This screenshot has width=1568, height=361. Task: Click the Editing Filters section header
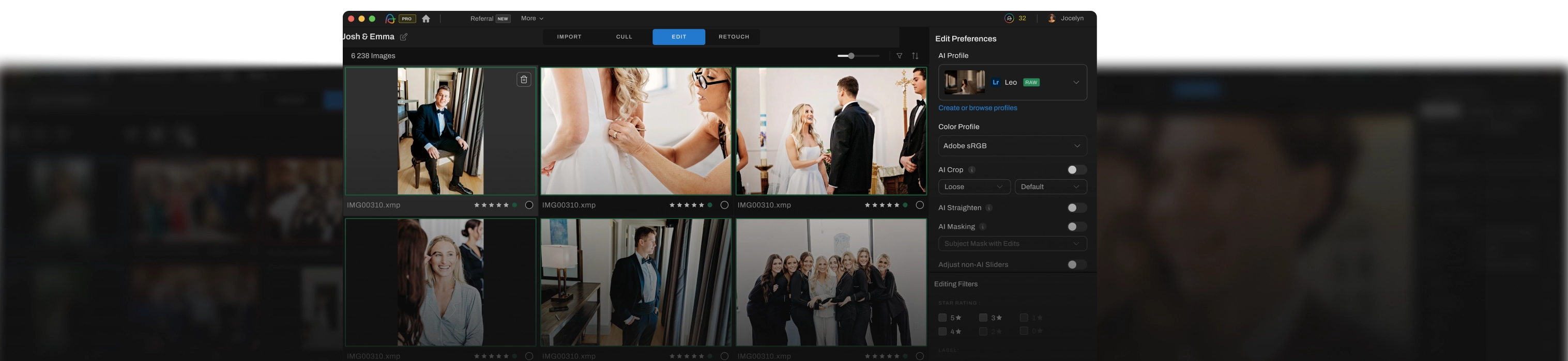pos(956,285)
